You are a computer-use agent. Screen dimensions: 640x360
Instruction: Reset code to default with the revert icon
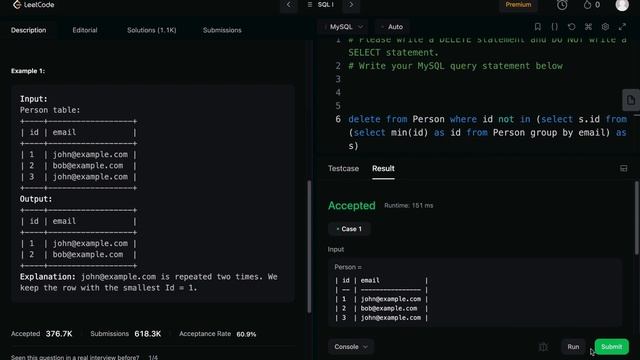571,27
